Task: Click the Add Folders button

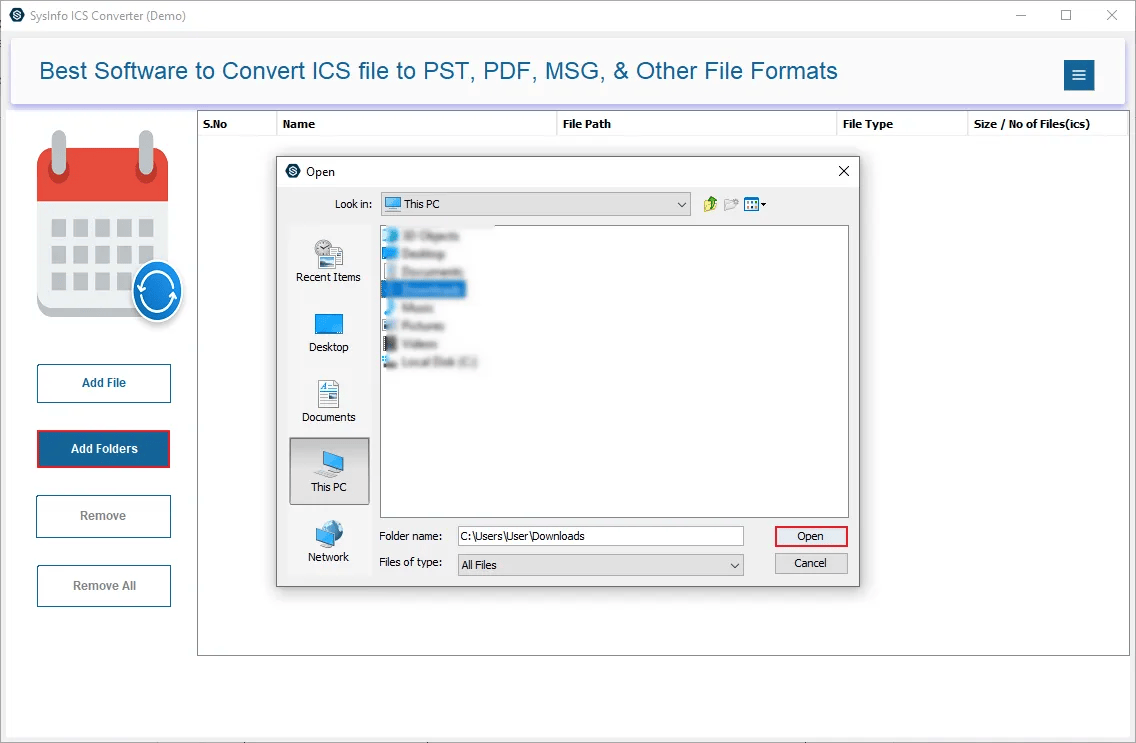Action: (x=104, y=449)
